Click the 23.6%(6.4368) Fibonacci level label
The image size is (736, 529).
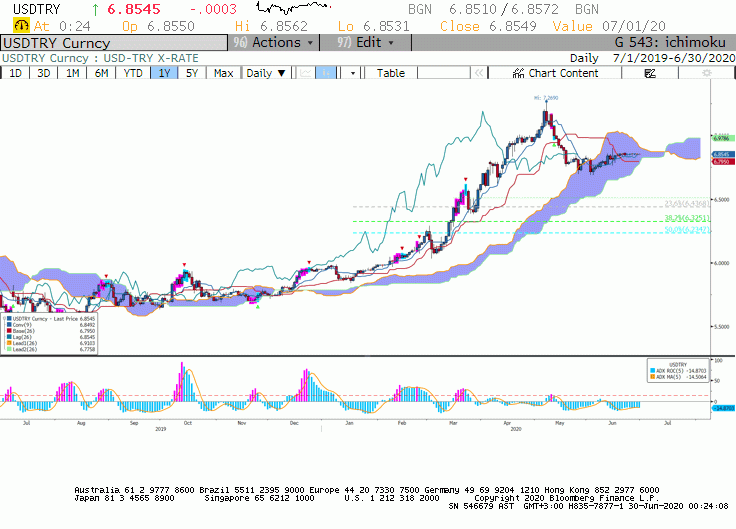[x=687, y=203]
